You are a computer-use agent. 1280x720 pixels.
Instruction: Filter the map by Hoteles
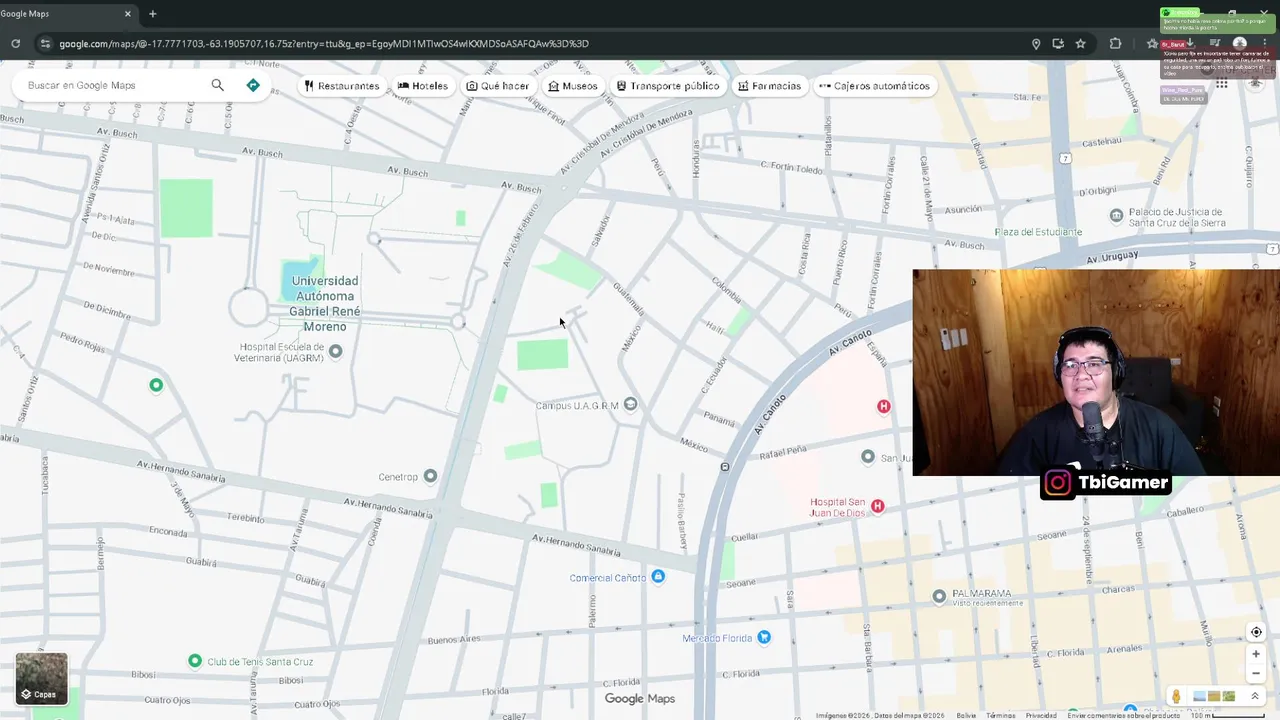click(x=423, y=86)
